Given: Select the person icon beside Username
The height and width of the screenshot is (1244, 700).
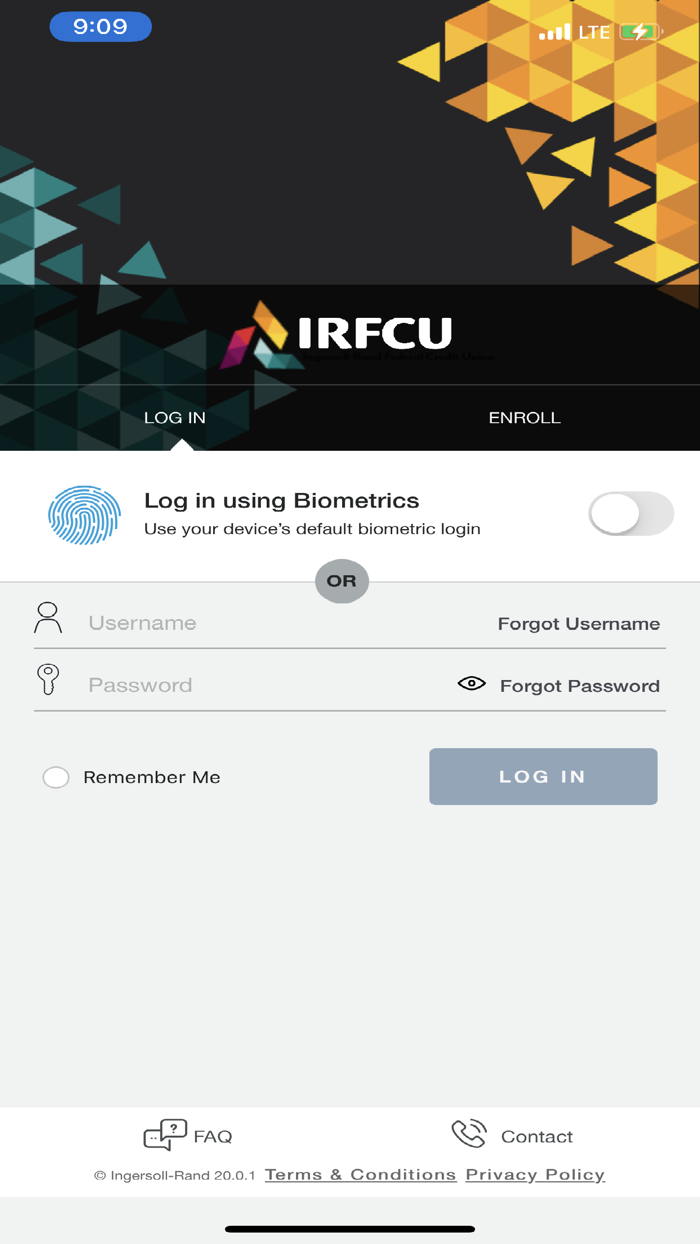Looking at the screenshot, I should pyautogui.click(x=47, y=618).
